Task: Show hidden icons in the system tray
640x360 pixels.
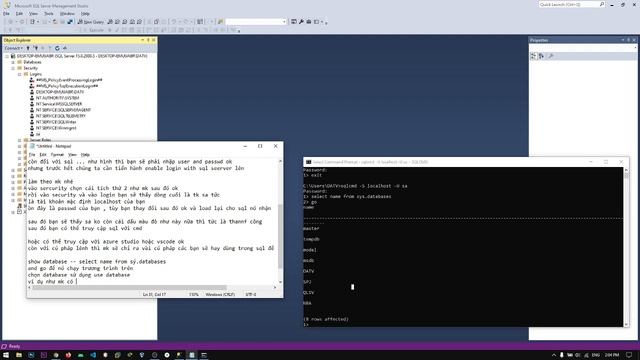Action: 554,355
